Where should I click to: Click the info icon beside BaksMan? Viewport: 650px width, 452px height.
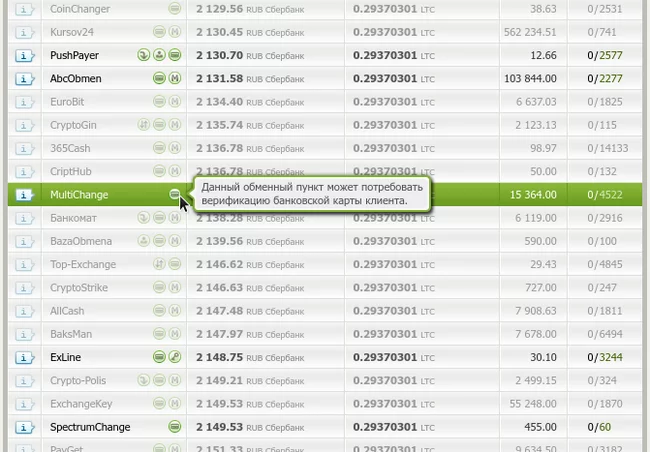point(24,334)
